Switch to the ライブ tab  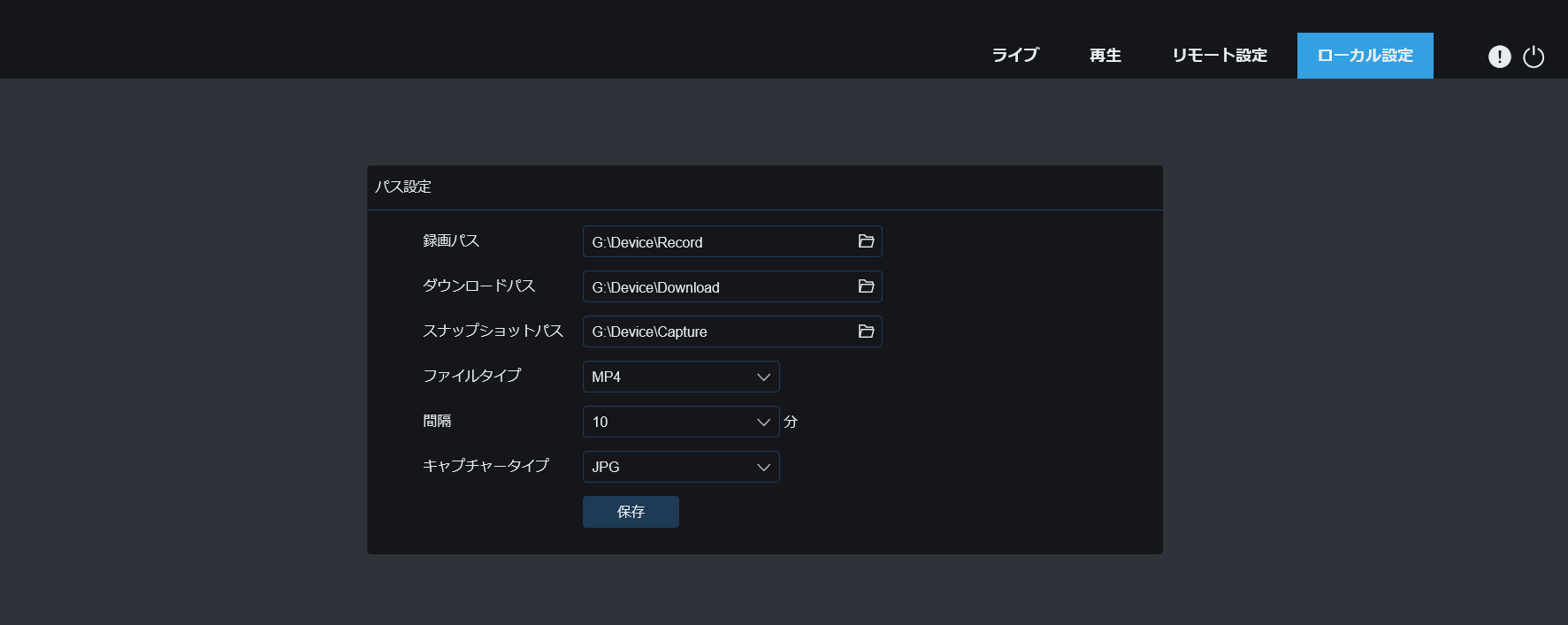coord(1014,56)
